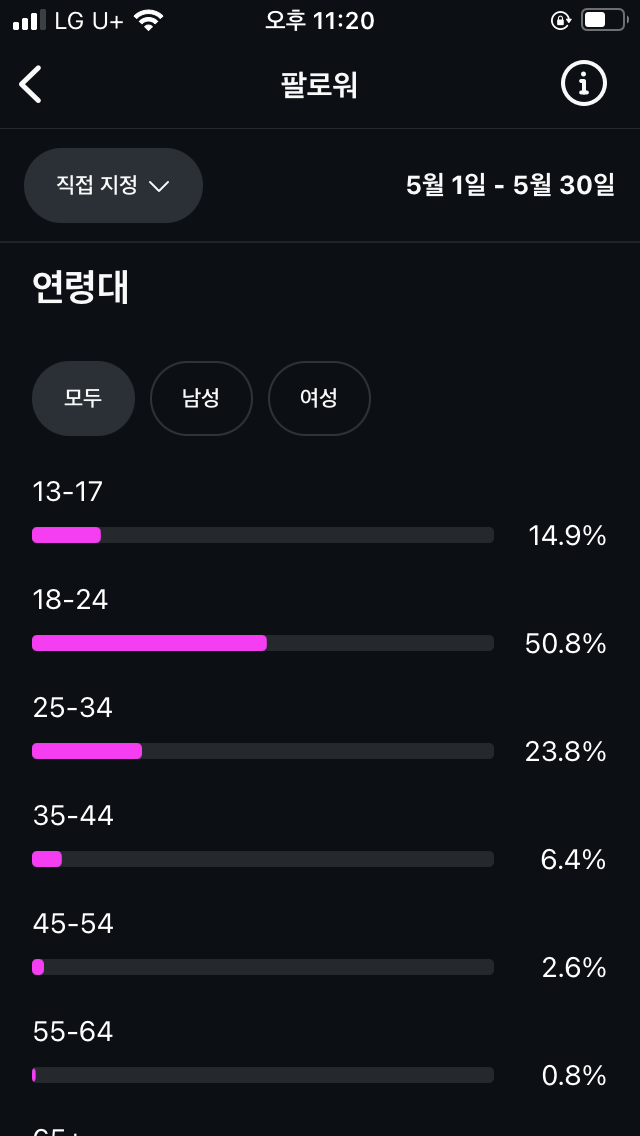This screenshot has height=1136, width=640.
Task: Expand the chevron beside 직접 지정
Action: [159, 186]
